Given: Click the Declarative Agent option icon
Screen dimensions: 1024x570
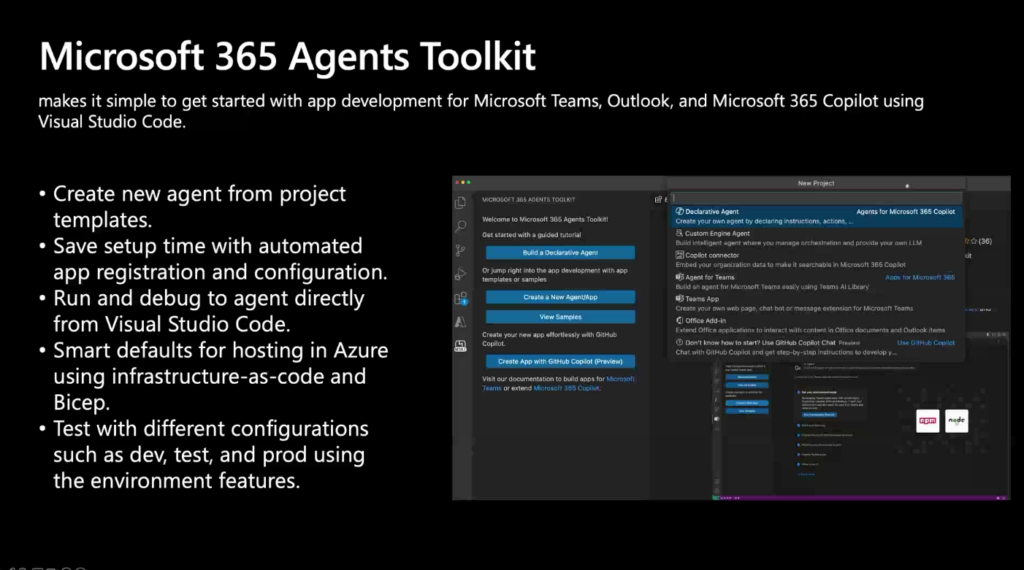Looking at the screenshot, I should click(679, 212).
